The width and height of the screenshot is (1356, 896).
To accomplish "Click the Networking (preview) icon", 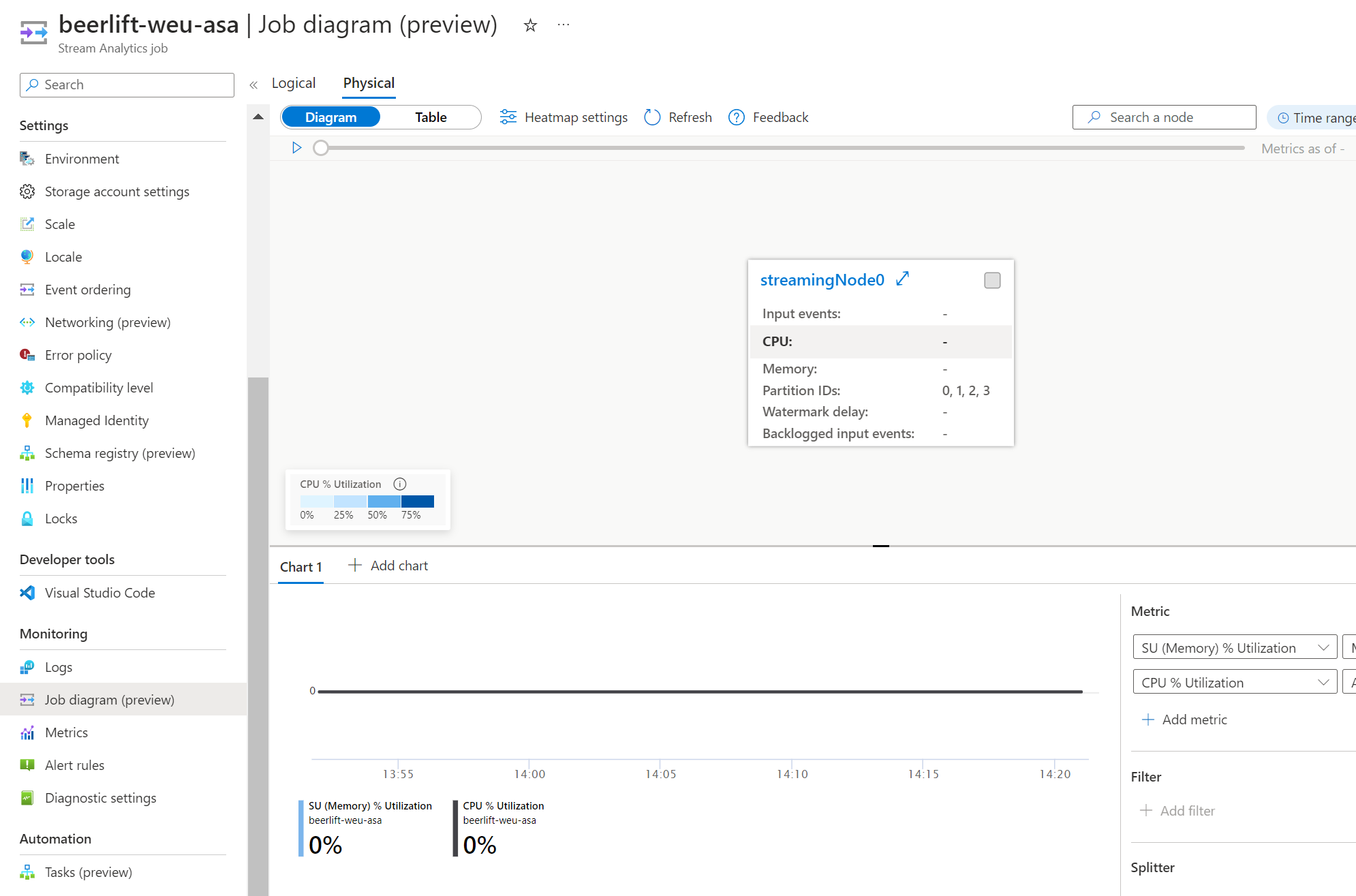I will point(27,322).
